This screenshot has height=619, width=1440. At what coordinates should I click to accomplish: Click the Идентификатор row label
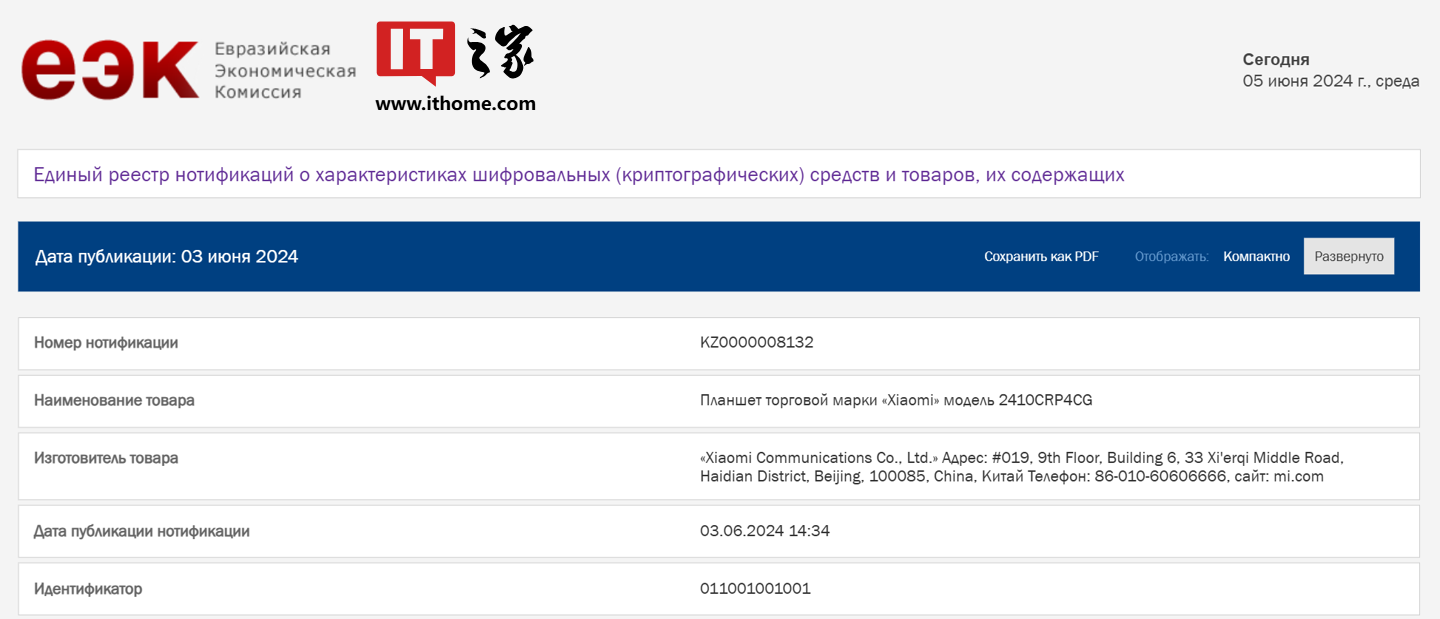click(x=88, y=589)
